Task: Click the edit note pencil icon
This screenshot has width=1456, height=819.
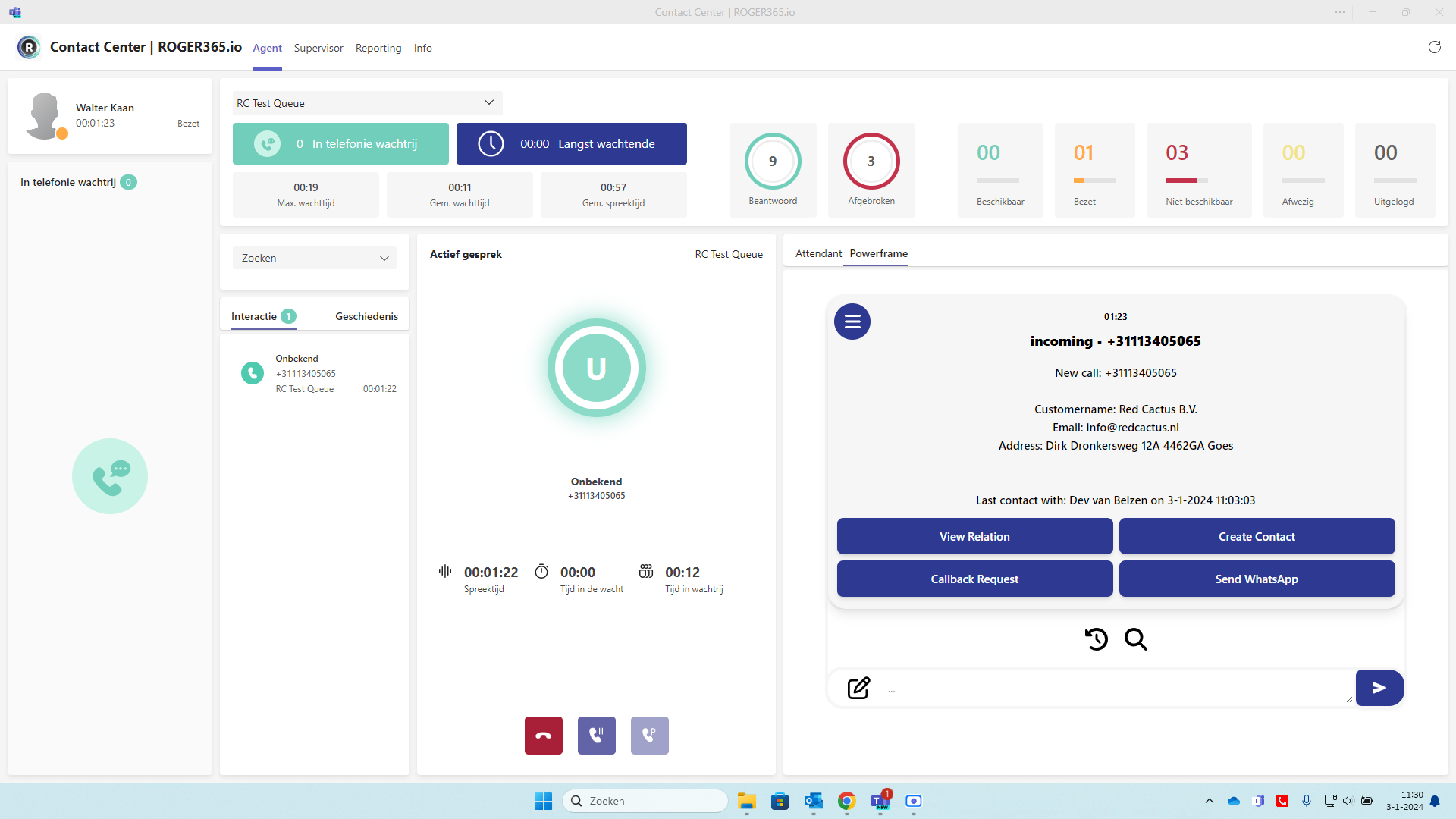Action: 858,688
